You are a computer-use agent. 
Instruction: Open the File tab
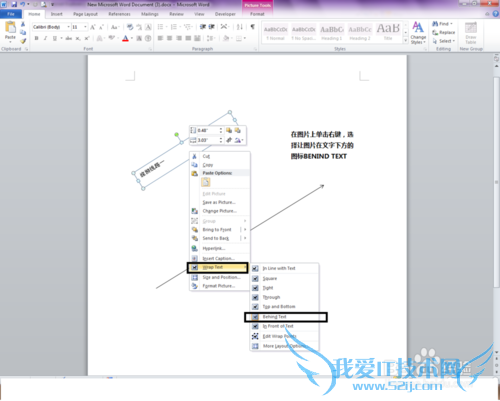tap(11, 14)
